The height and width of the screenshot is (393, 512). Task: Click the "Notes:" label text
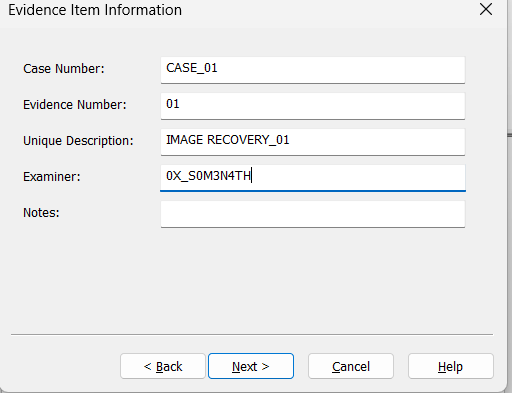41,213
